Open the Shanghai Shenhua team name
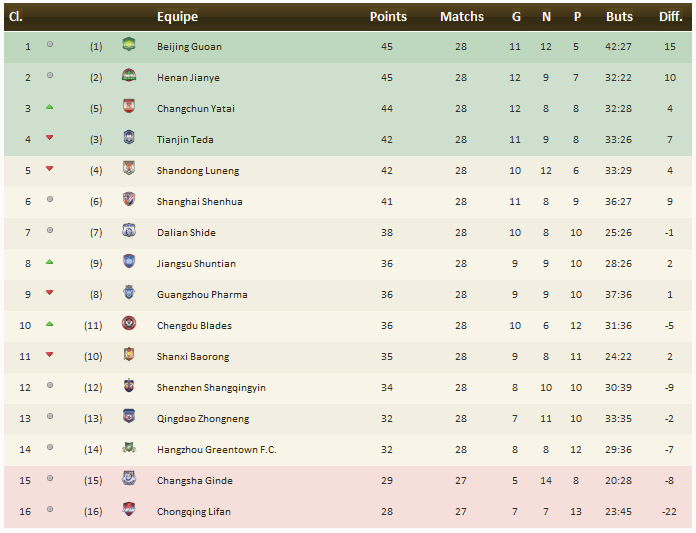696x533 pixels. (199, 201)
